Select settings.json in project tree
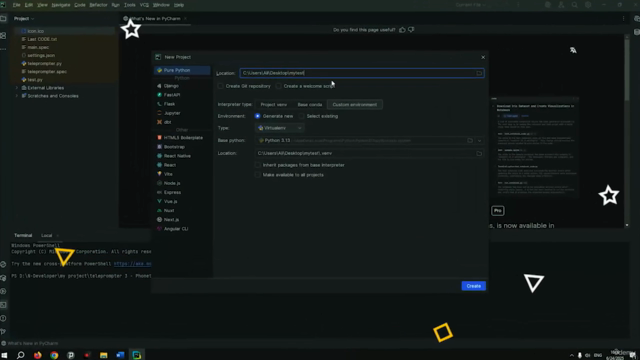The image size is (640, 360). [41, 56]
